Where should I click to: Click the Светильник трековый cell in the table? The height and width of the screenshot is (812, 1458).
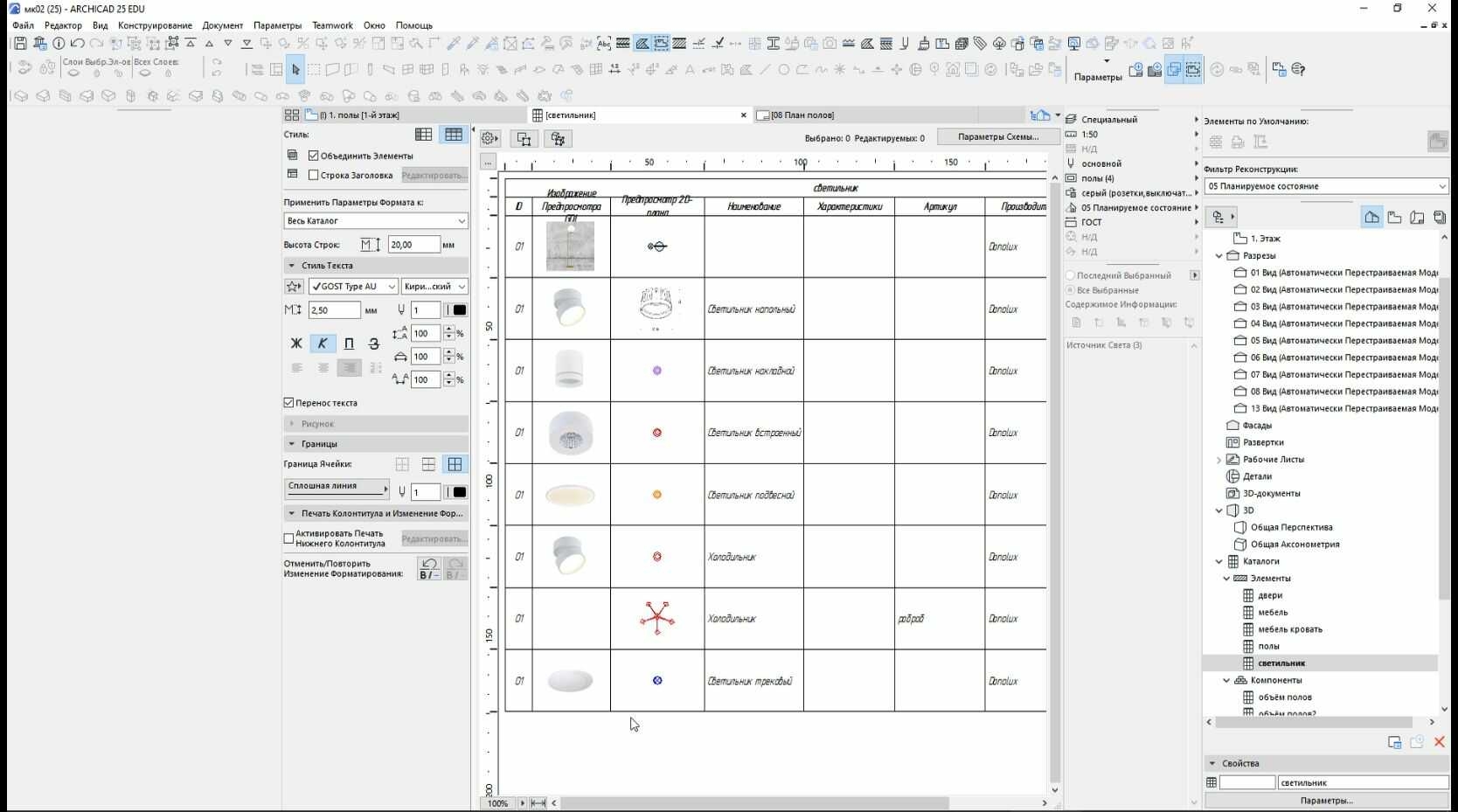[x=753, y=681]
